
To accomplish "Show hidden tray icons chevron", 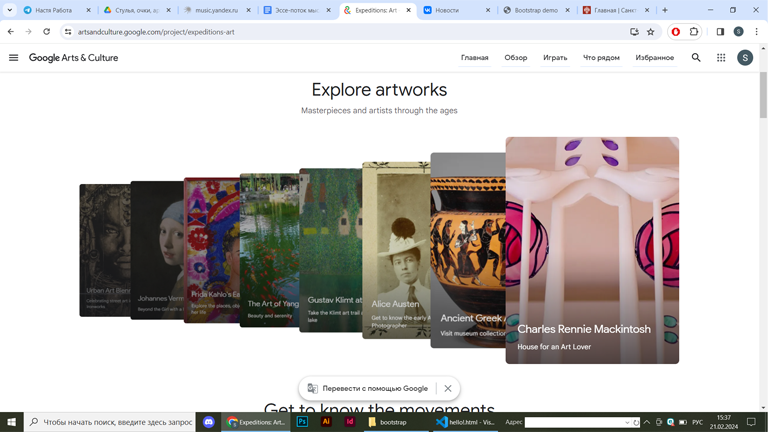I will point(647,422).
